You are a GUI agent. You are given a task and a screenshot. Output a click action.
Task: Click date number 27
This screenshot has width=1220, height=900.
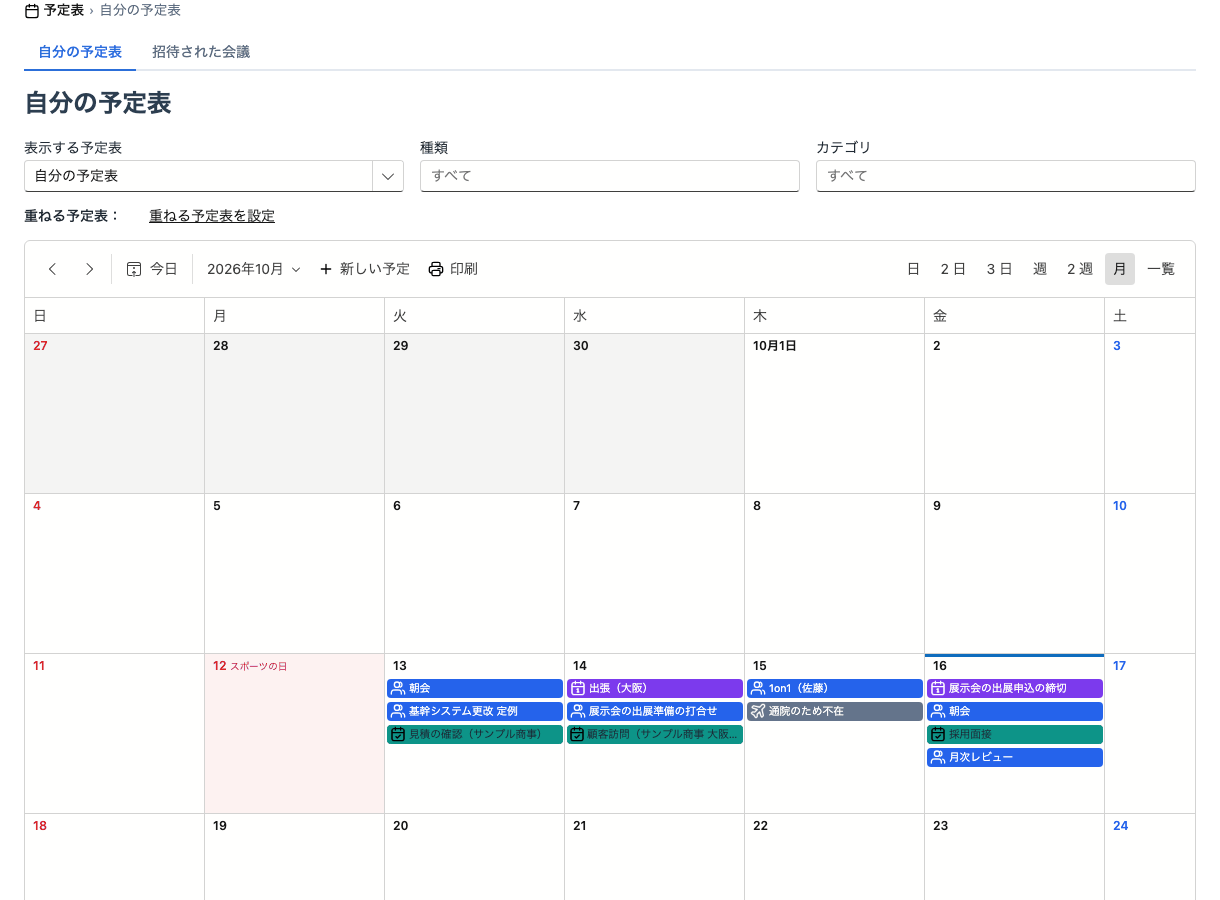click(40, 346)
